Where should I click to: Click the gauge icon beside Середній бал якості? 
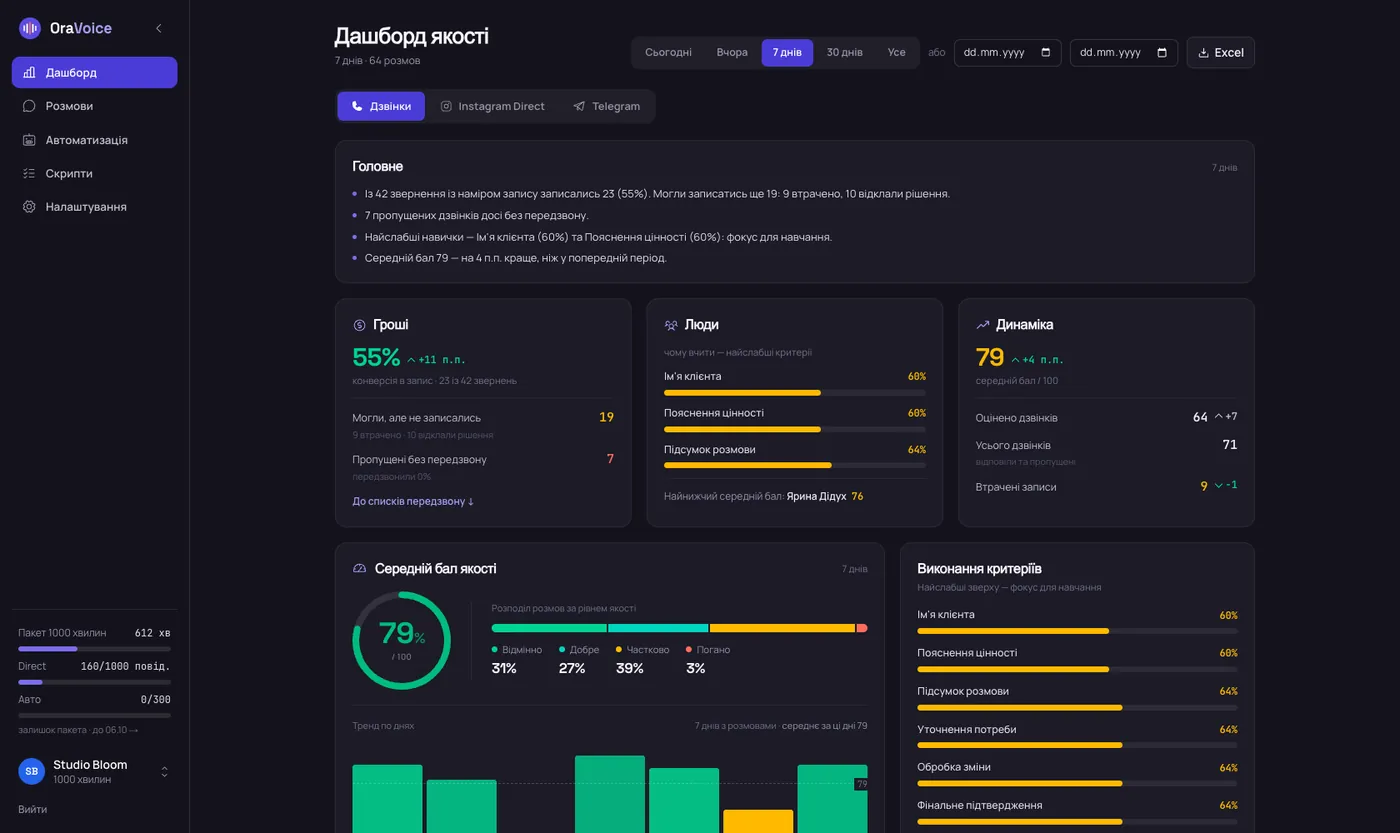(x=360, y=569)
